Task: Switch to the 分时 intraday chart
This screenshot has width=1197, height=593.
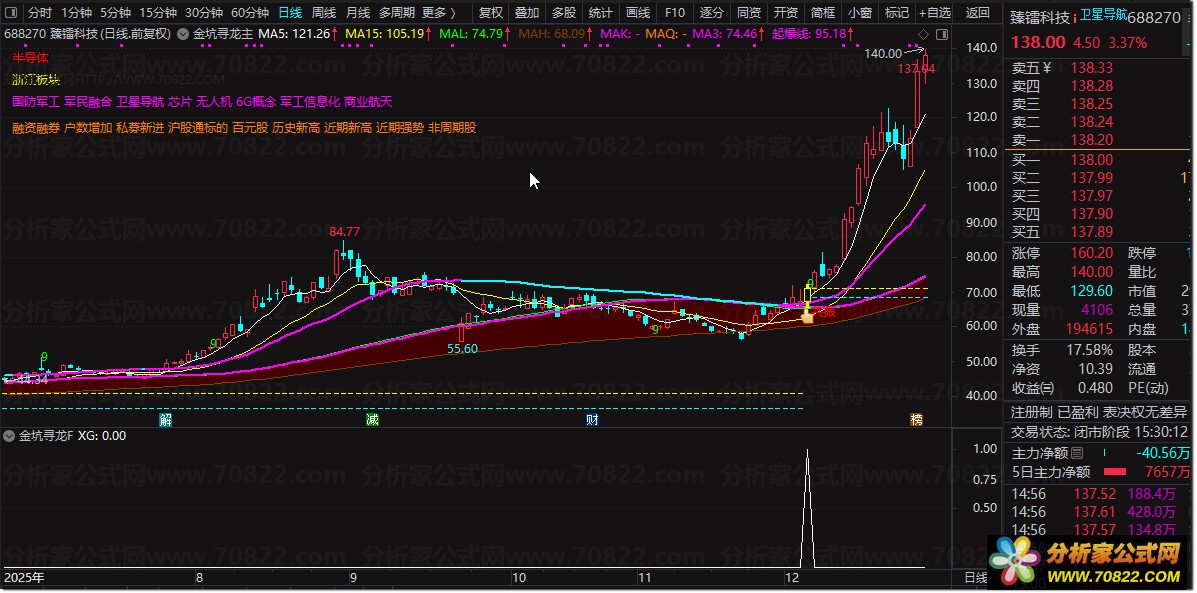Action: coord(40,12)
